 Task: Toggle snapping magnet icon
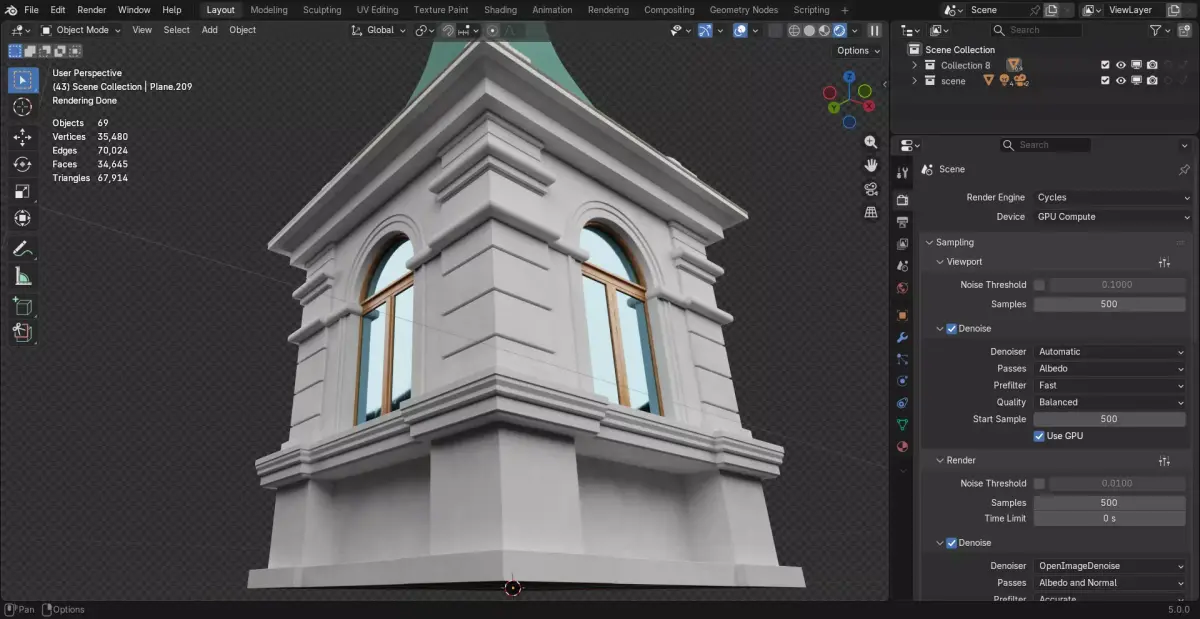(x=448, y=30)
